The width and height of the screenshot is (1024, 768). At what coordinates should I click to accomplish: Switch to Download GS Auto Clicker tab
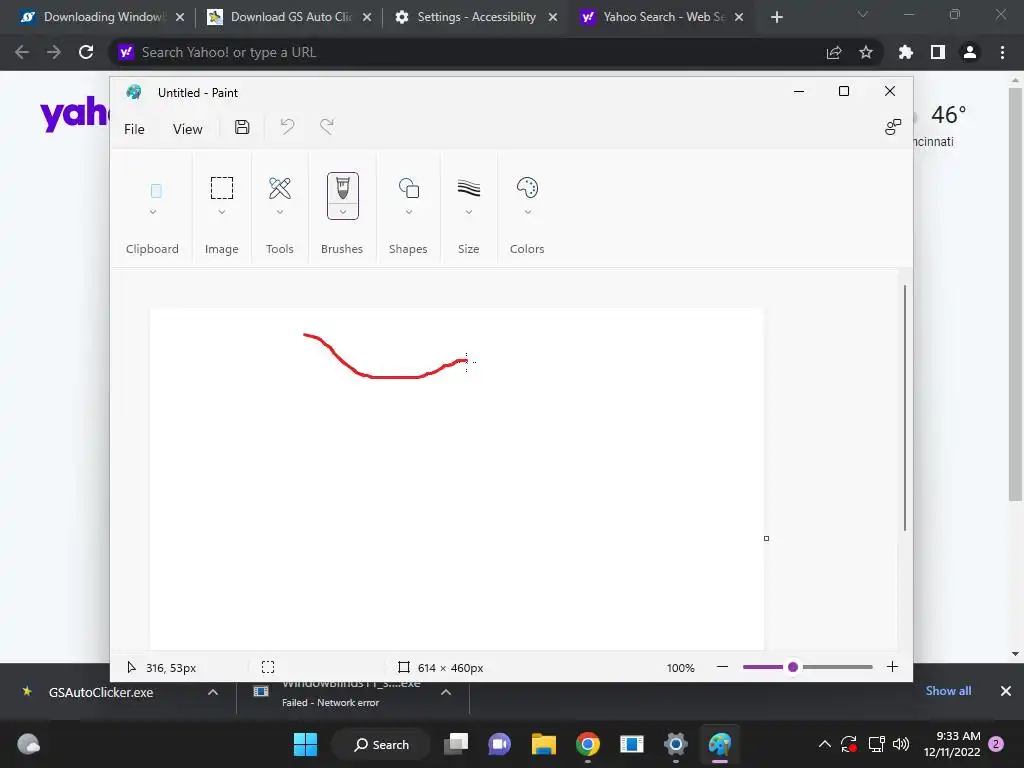click(x=289, y=17)
